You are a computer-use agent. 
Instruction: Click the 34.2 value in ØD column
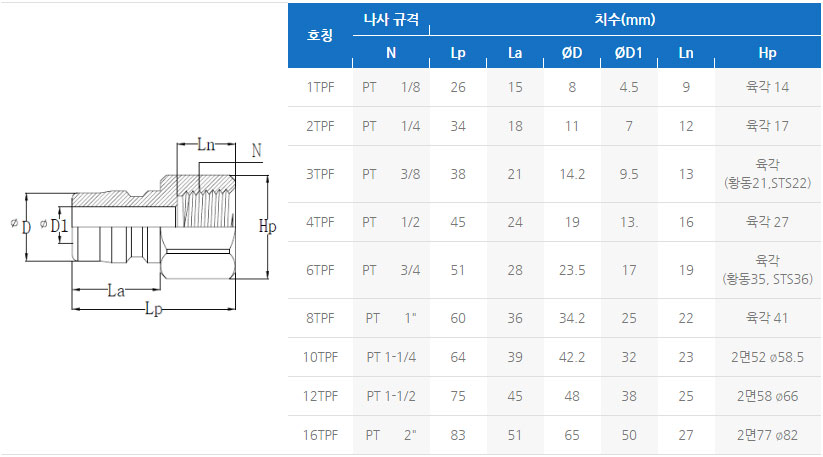(x=573, y=318)
